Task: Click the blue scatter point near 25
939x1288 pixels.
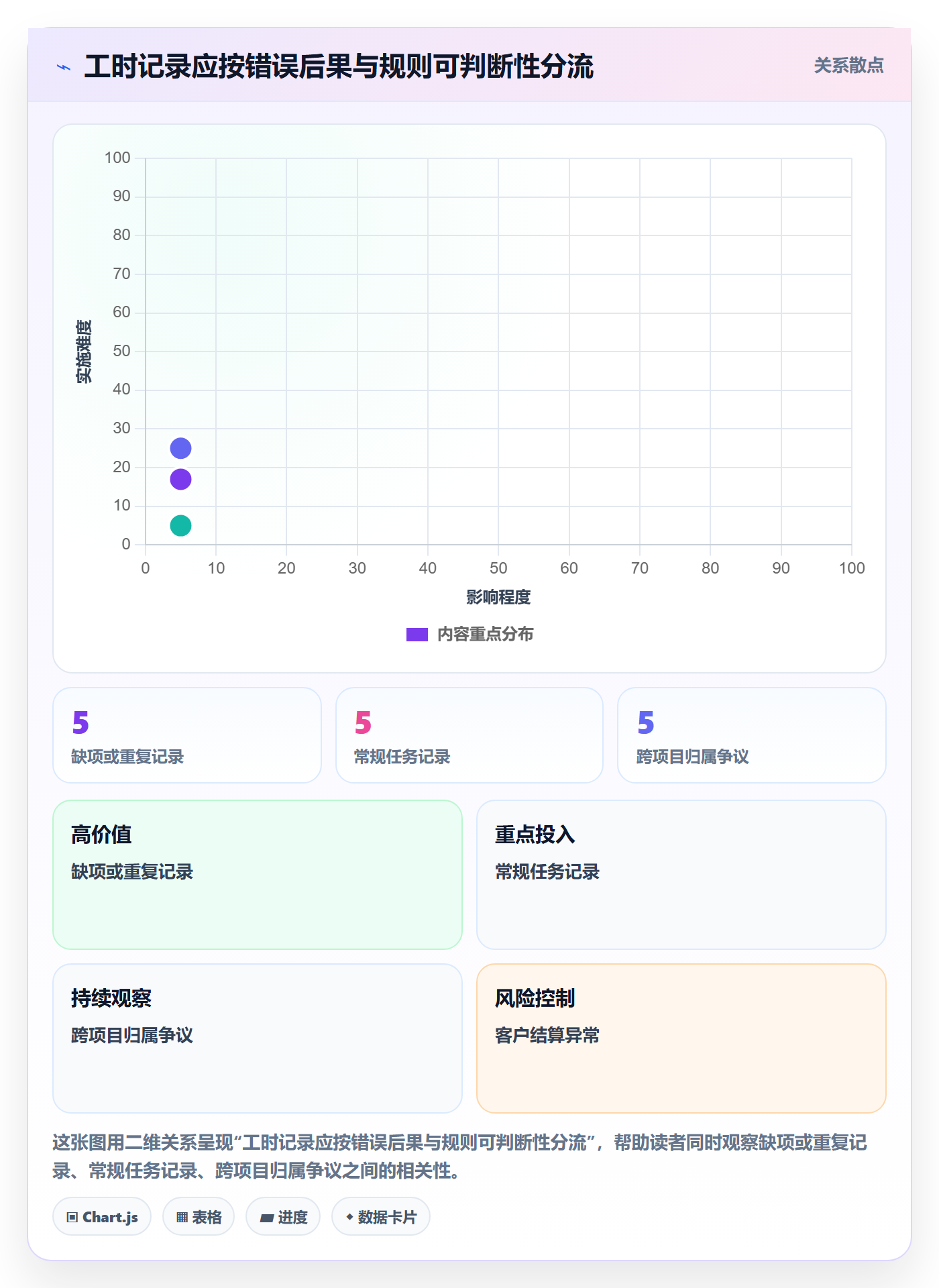Action: click(x=180, y=448)
